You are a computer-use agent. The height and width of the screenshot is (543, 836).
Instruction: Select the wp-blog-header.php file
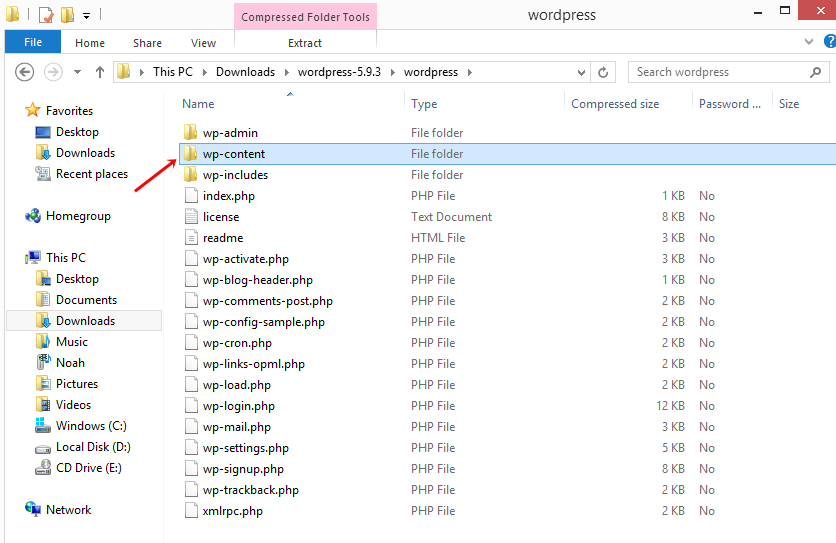pos(258,280)
